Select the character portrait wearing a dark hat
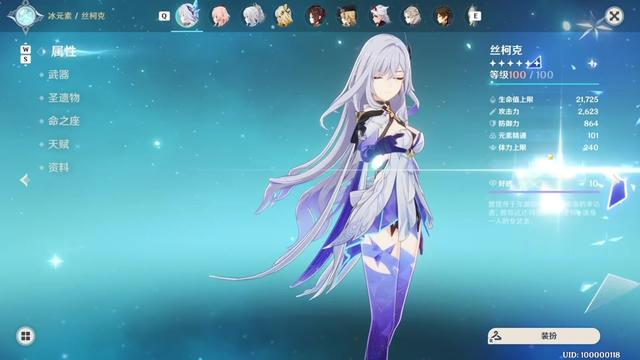The width and height of the screenshot is (640, 360). [347, 16]
